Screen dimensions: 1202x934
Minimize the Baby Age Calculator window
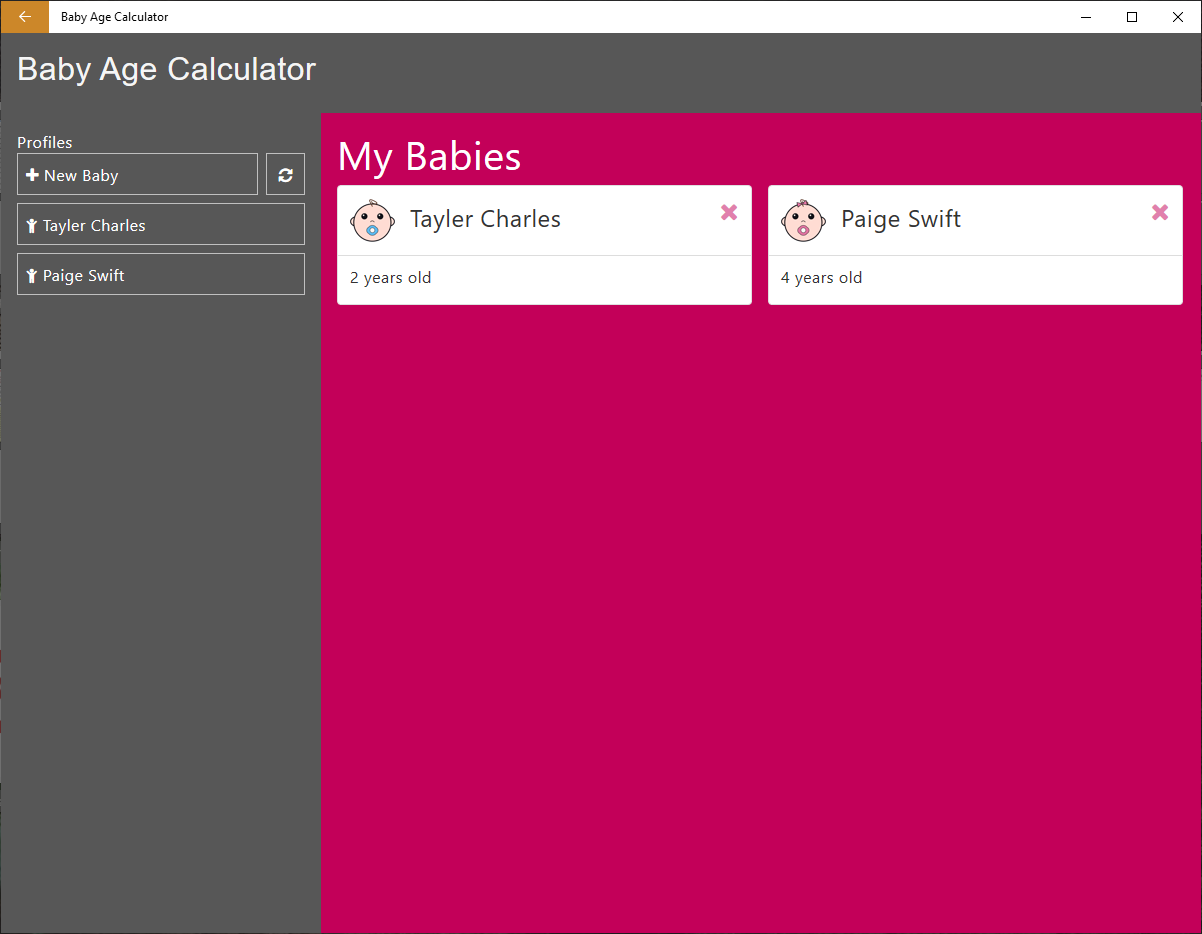pos(1086,17)
